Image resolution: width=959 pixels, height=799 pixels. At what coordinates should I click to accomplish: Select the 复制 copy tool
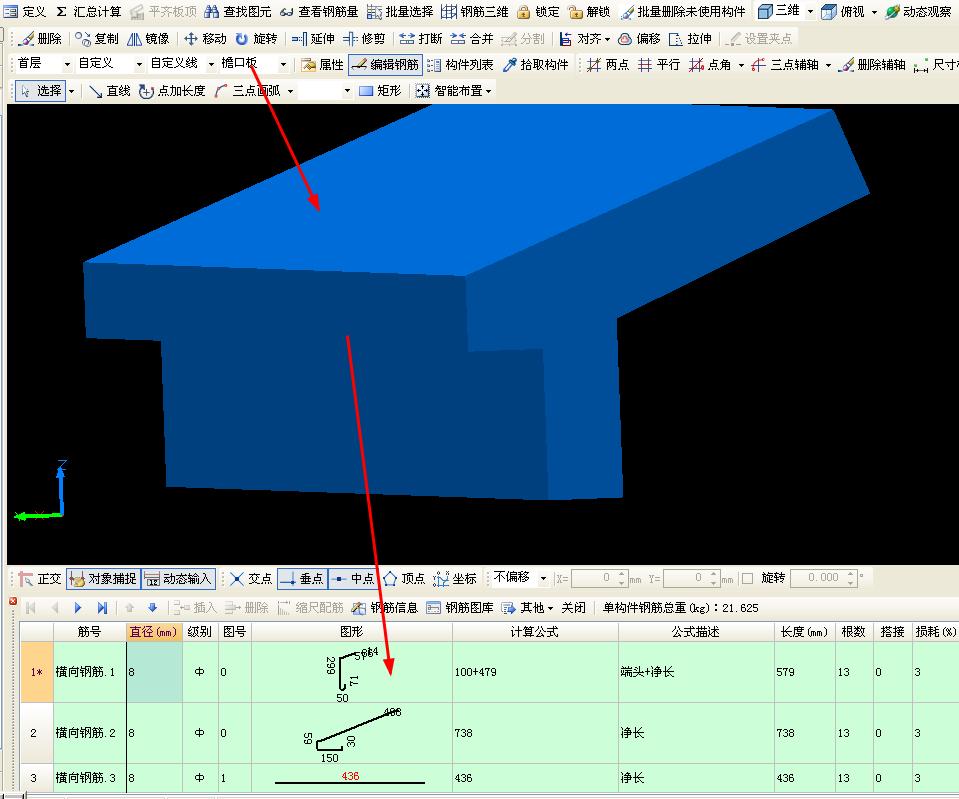(x=97, y=39)
